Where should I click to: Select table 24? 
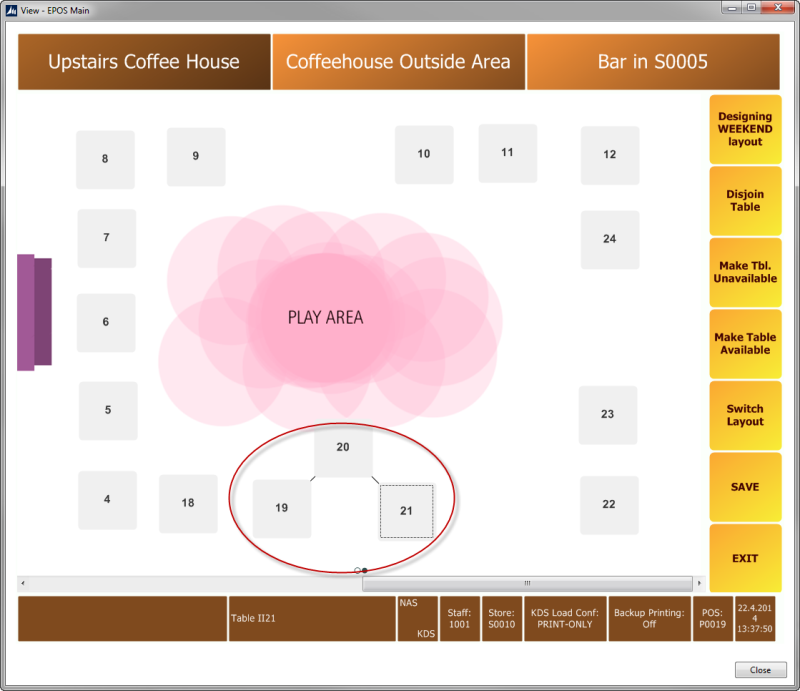(610, 239)
